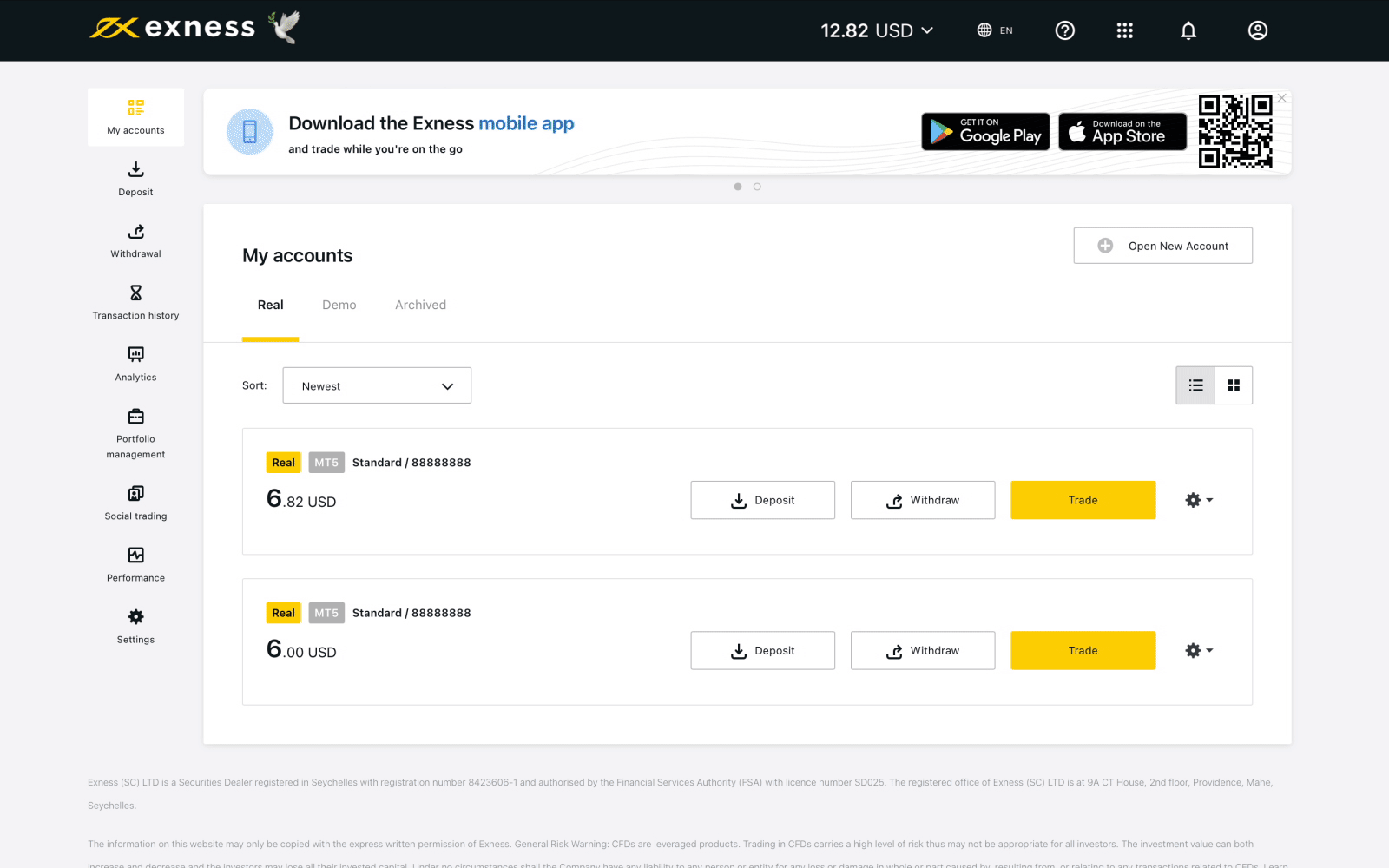Trade with the 6.82 USD account
The image size is (1389, 868).
point(1083,500)
